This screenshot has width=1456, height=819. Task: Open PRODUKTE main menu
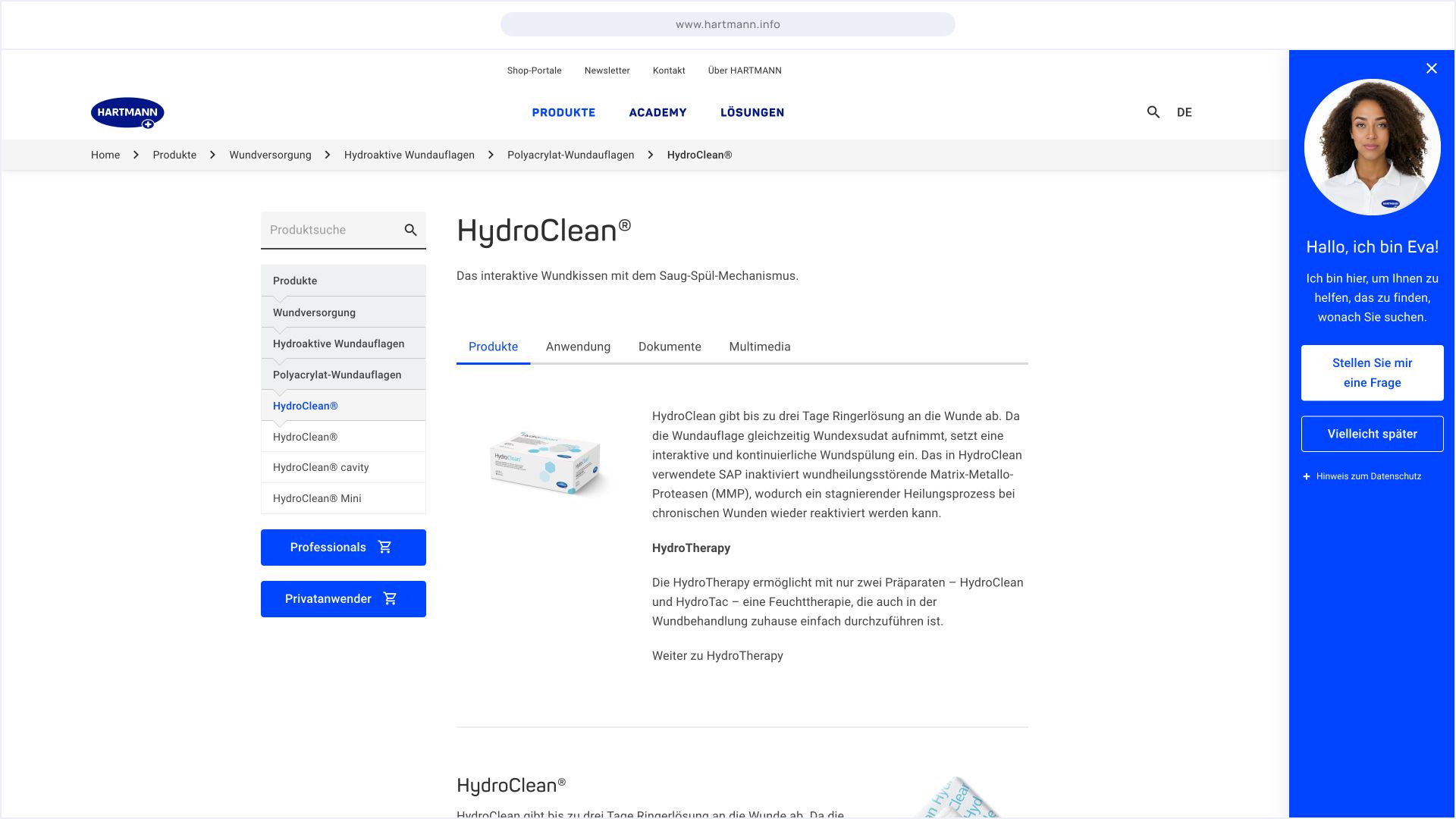tap(563, 112)
